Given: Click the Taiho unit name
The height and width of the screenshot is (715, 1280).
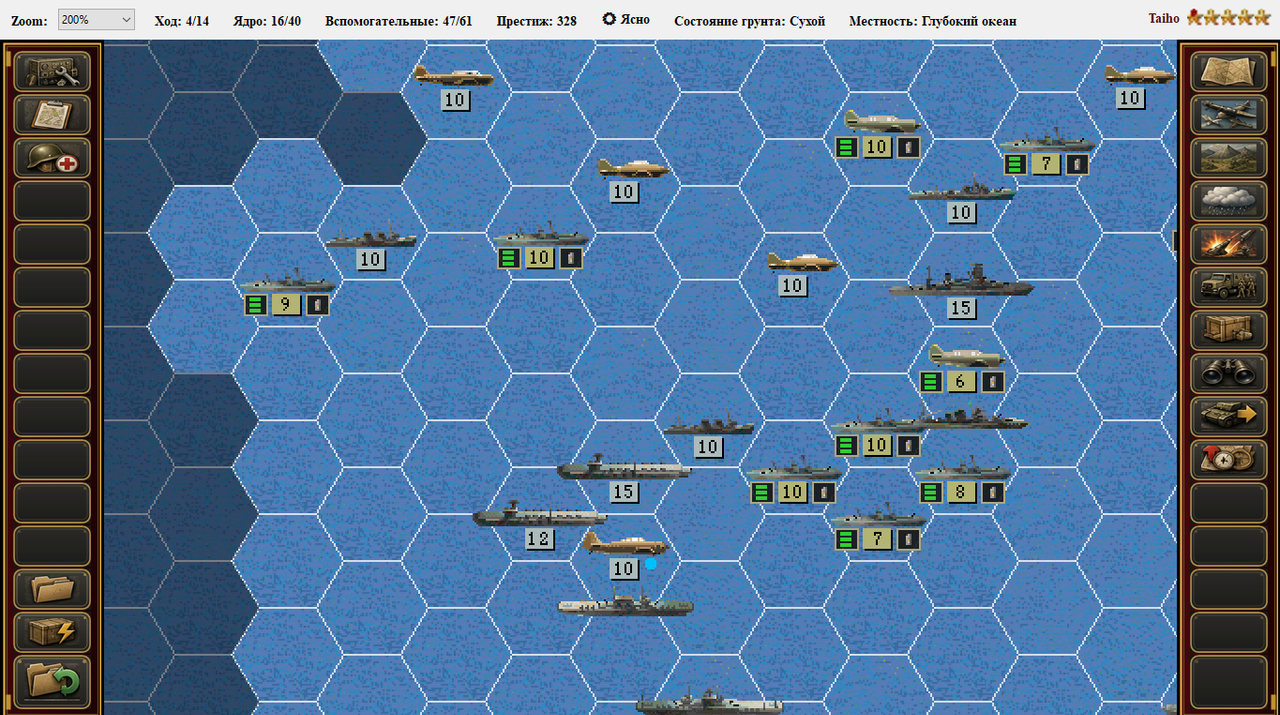Looking at the screenshot, I should [x=1164, y=18].
